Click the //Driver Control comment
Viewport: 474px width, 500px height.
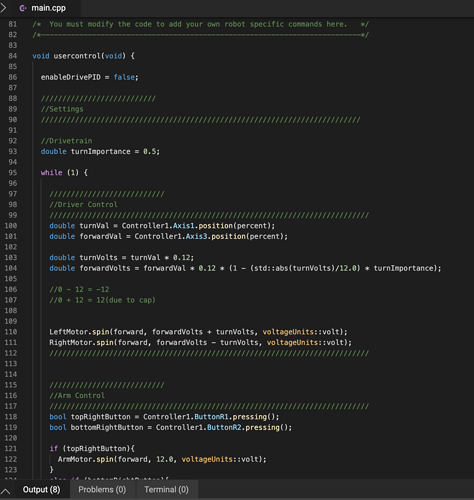(x=83, y=204)
